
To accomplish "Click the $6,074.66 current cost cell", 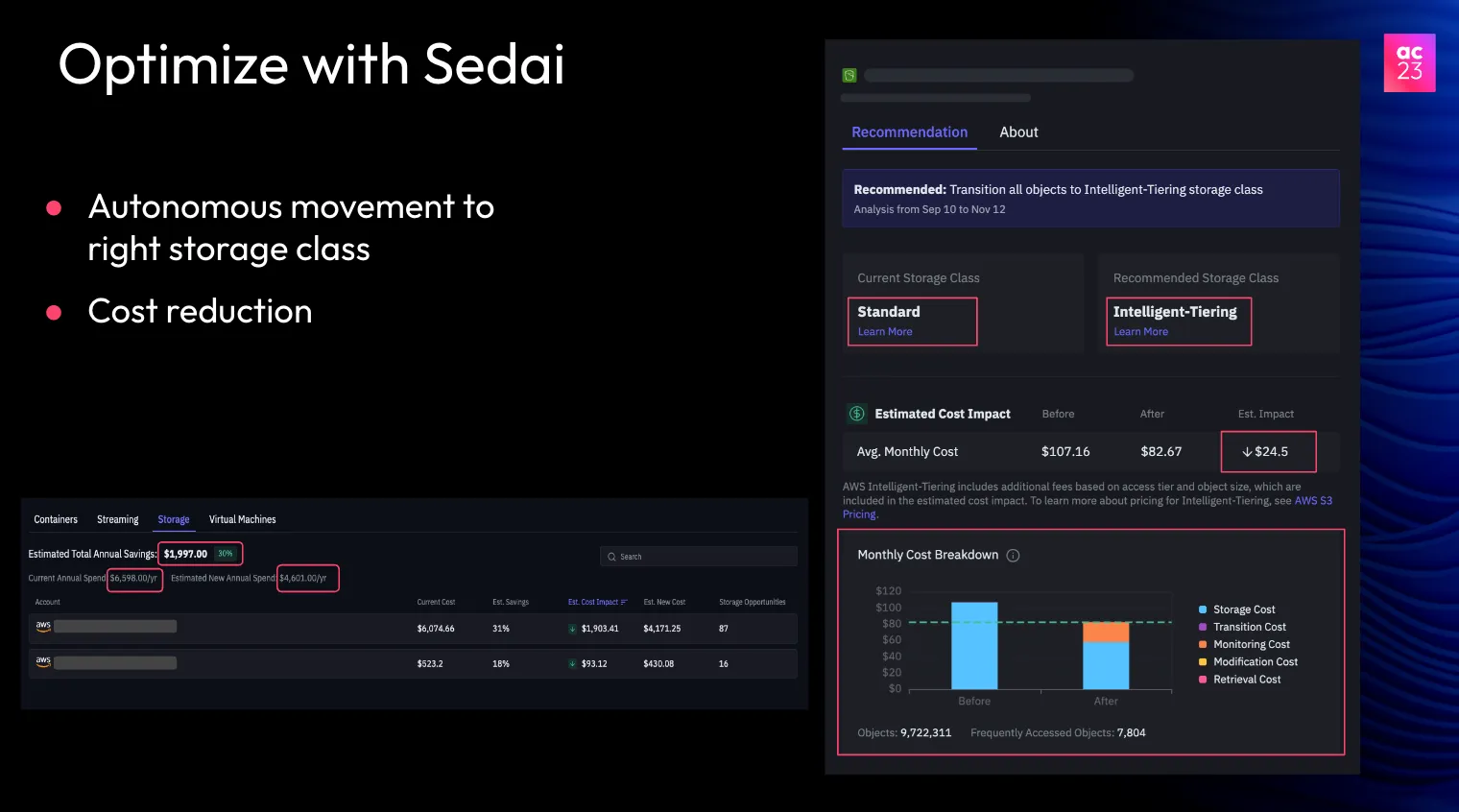I will 436,629.
